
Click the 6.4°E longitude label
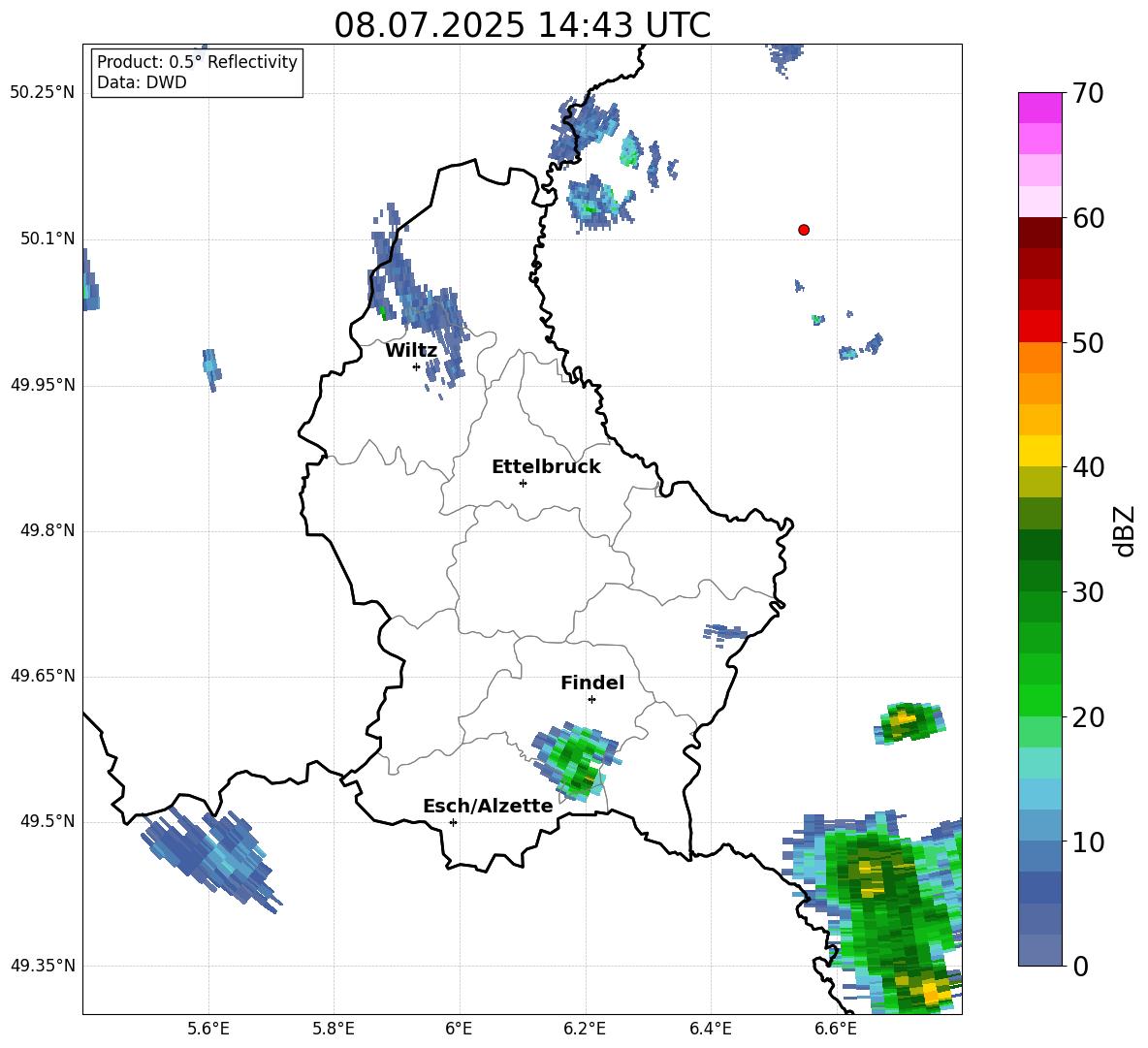(x=710, y=1029)
